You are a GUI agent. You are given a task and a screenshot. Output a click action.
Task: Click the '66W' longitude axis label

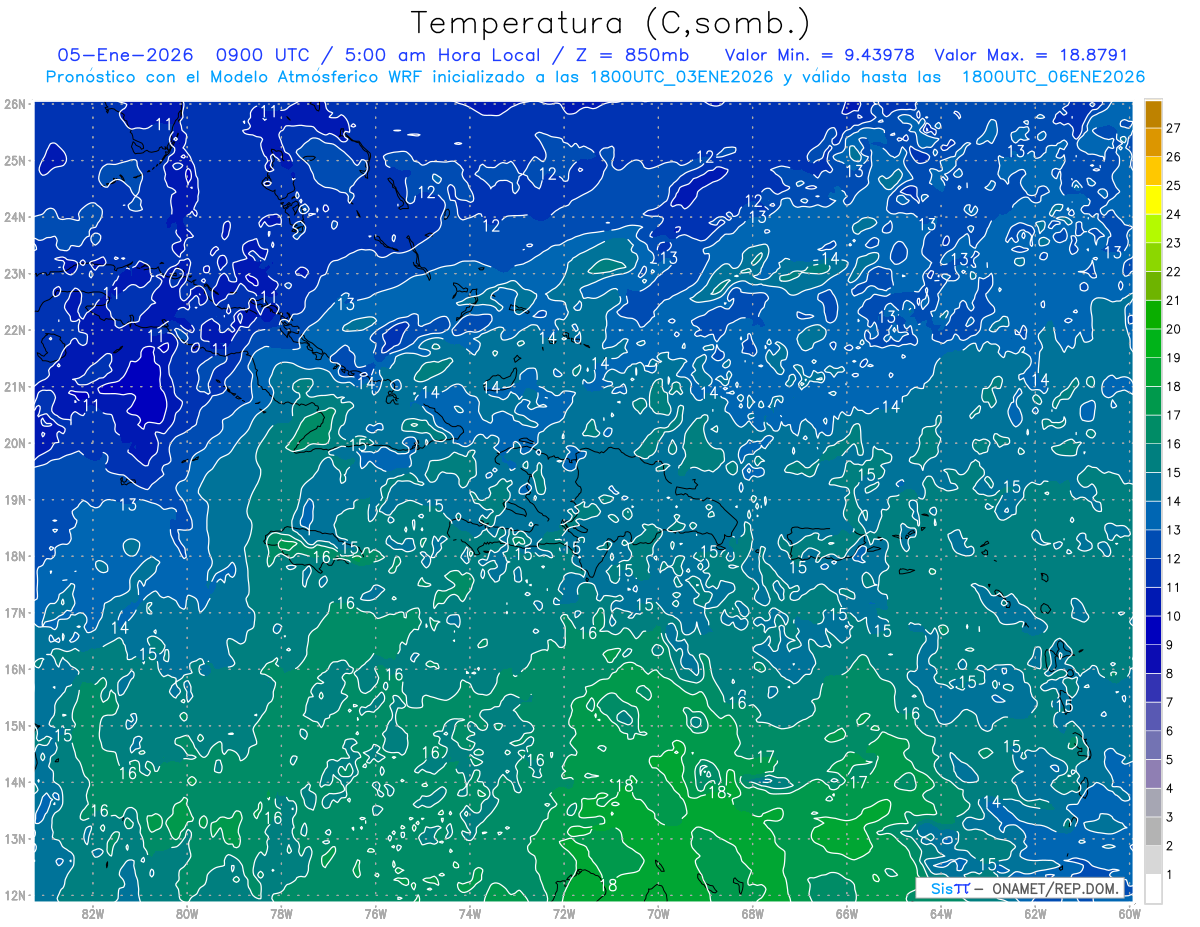coord(846,913)
